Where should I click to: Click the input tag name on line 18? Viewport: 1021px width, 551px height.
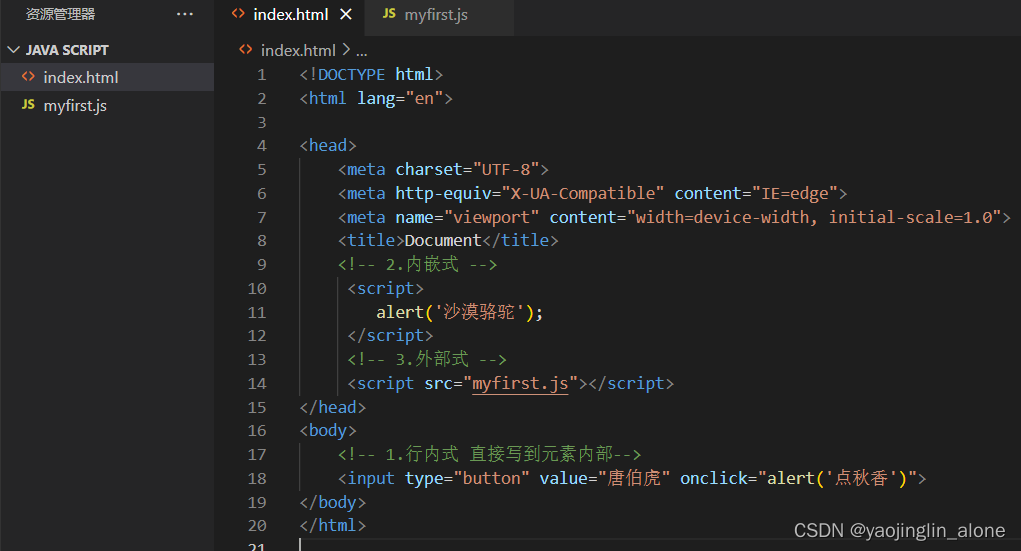pos(371,479)
